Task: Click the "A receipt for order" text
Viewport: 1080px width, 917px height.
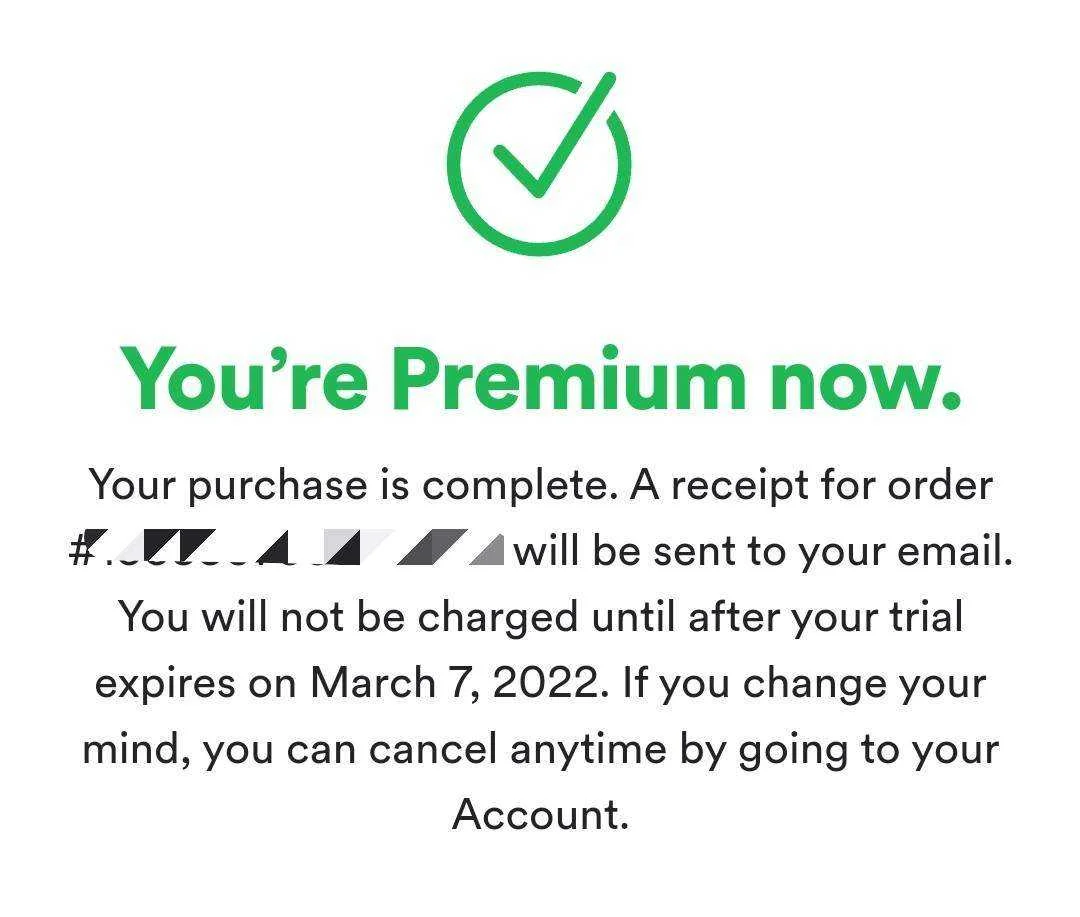Action: tap(811, 486)
